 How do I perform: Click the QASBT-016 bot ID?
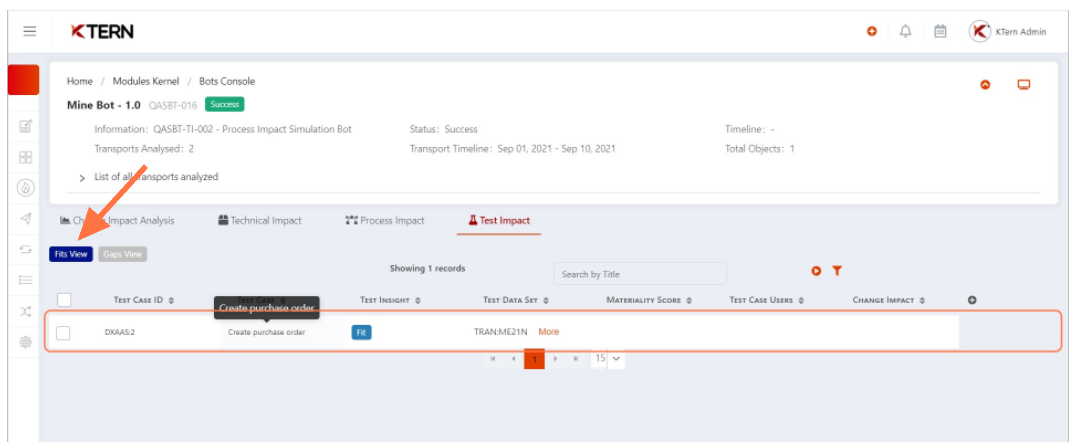tap(173, 105)
